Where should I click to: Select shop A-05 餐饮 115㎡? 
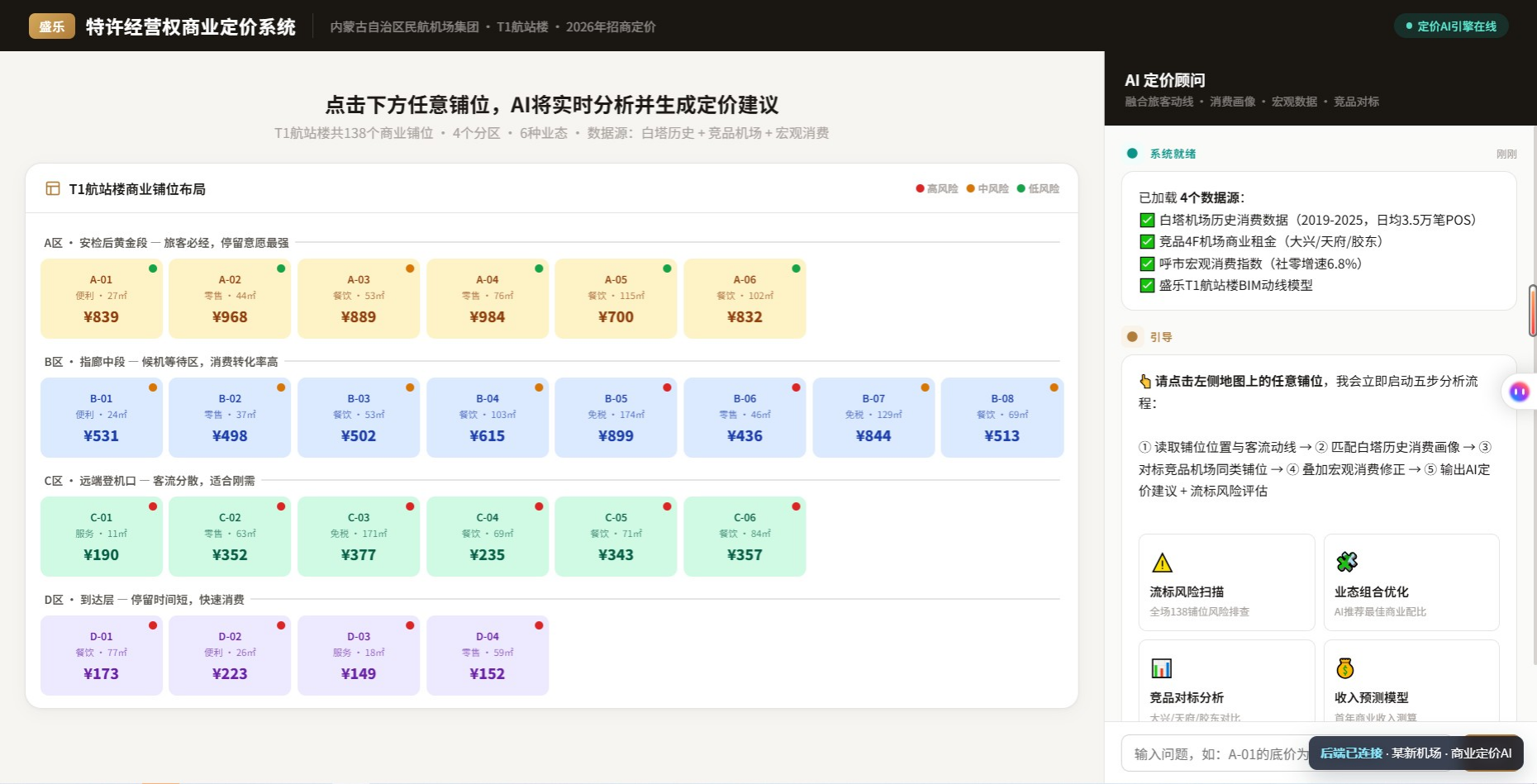616,298
